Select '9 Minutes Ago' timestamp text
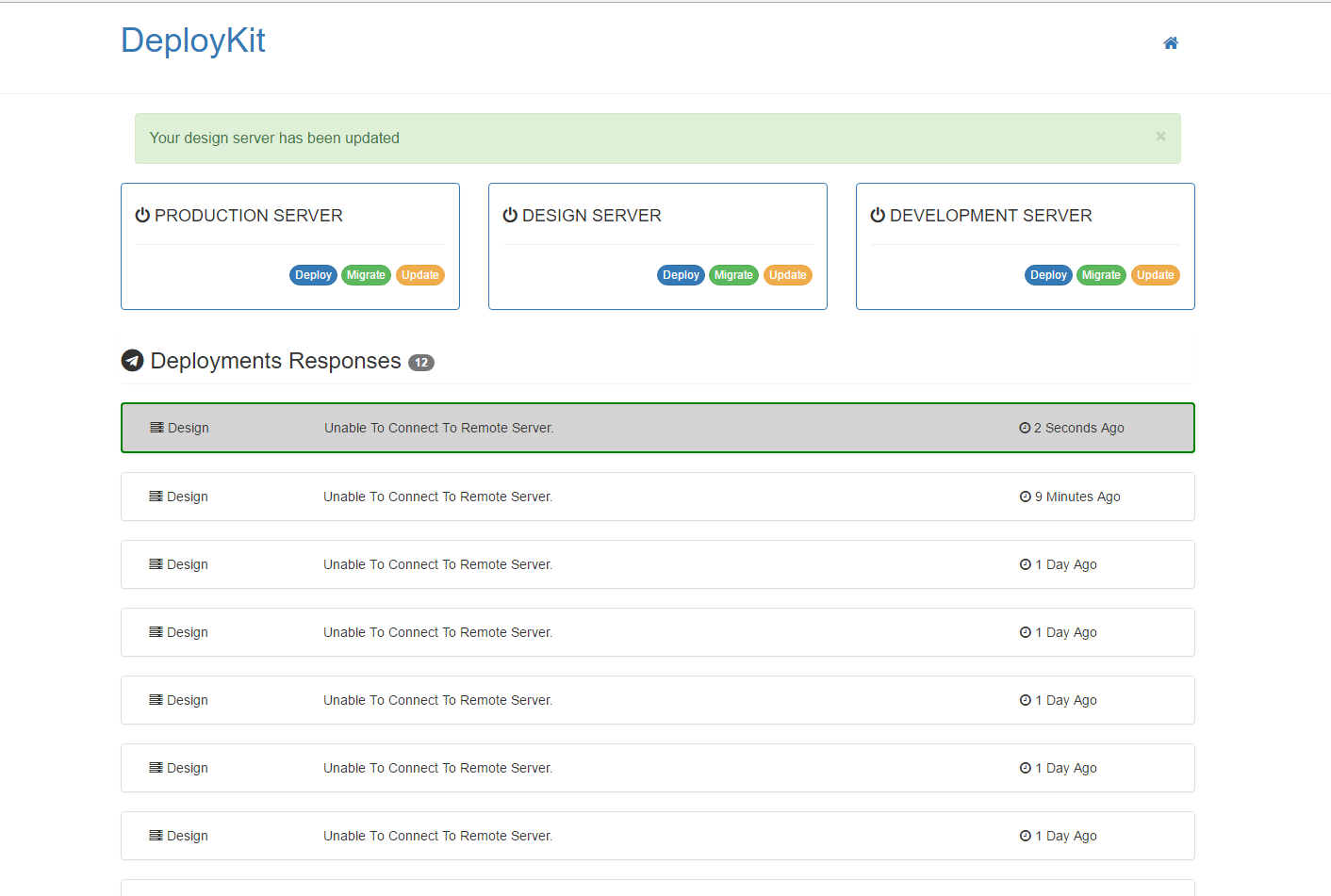The image size is (1331, 896). point(1077,497)
